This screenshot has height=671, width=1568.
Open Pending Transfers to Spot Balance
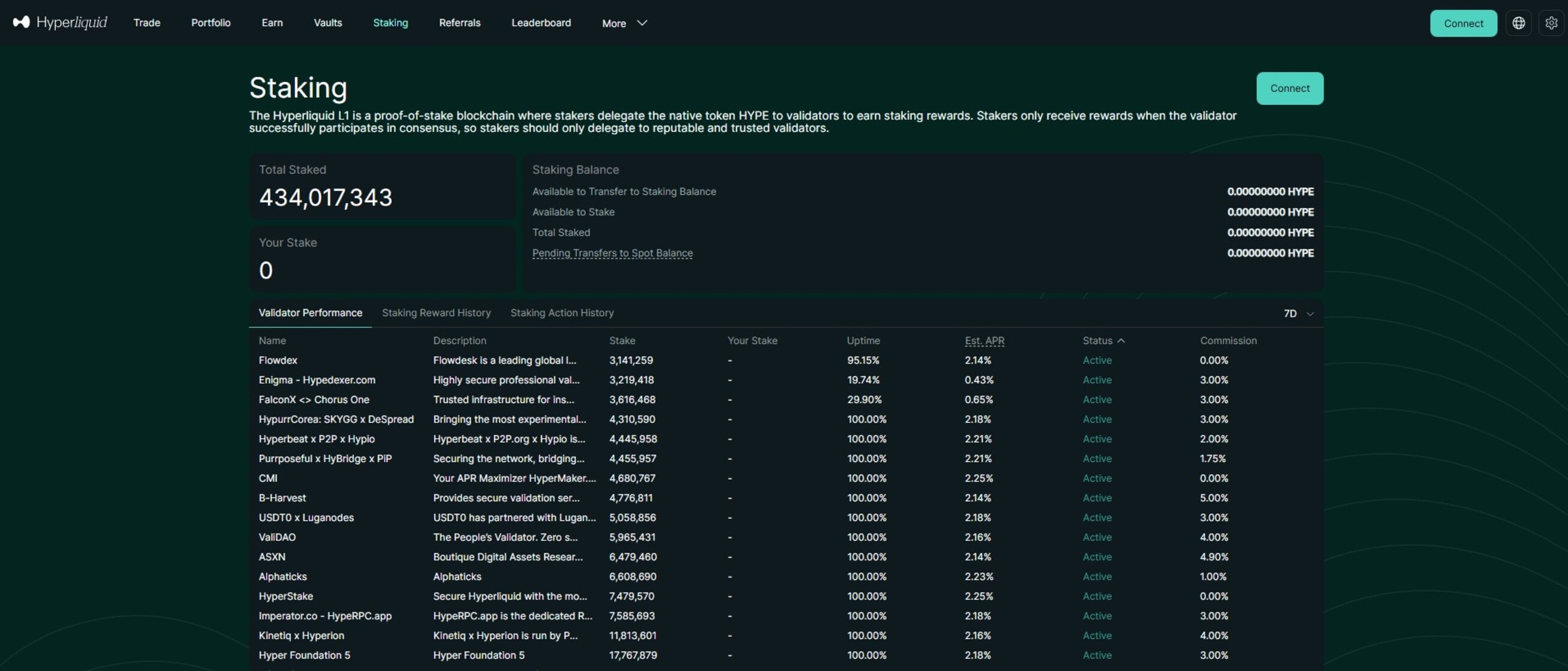click(612, 252)
